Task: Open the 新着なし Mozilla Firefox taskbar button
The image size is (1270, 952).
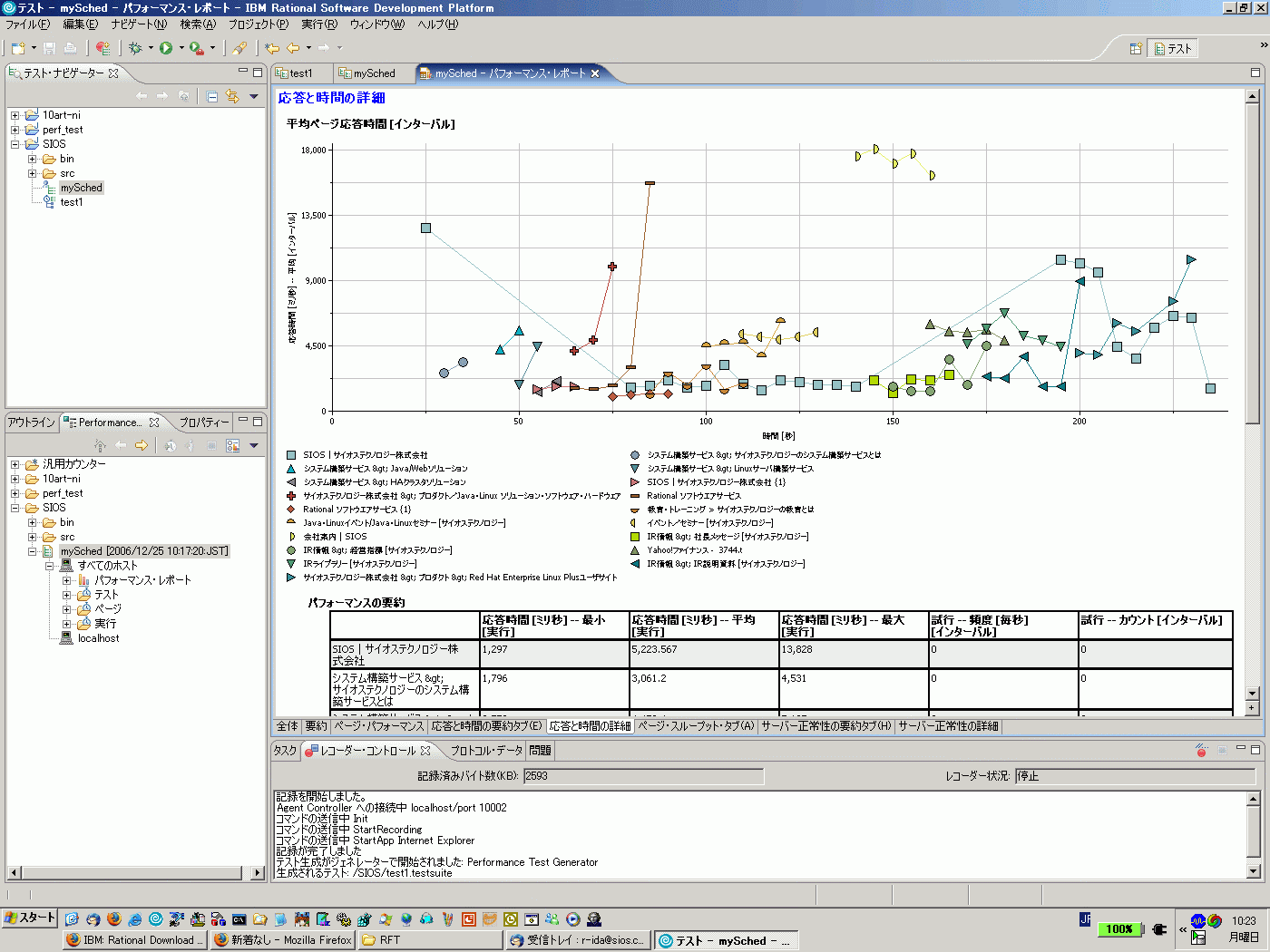Action: pos(282,940)
